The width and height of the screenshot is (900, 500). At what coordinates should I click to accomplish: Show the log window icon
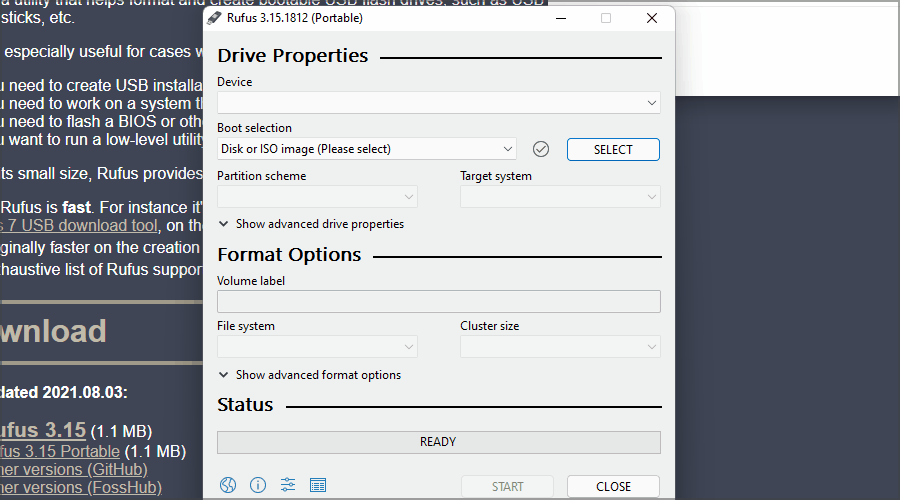(x=318, y=486)
